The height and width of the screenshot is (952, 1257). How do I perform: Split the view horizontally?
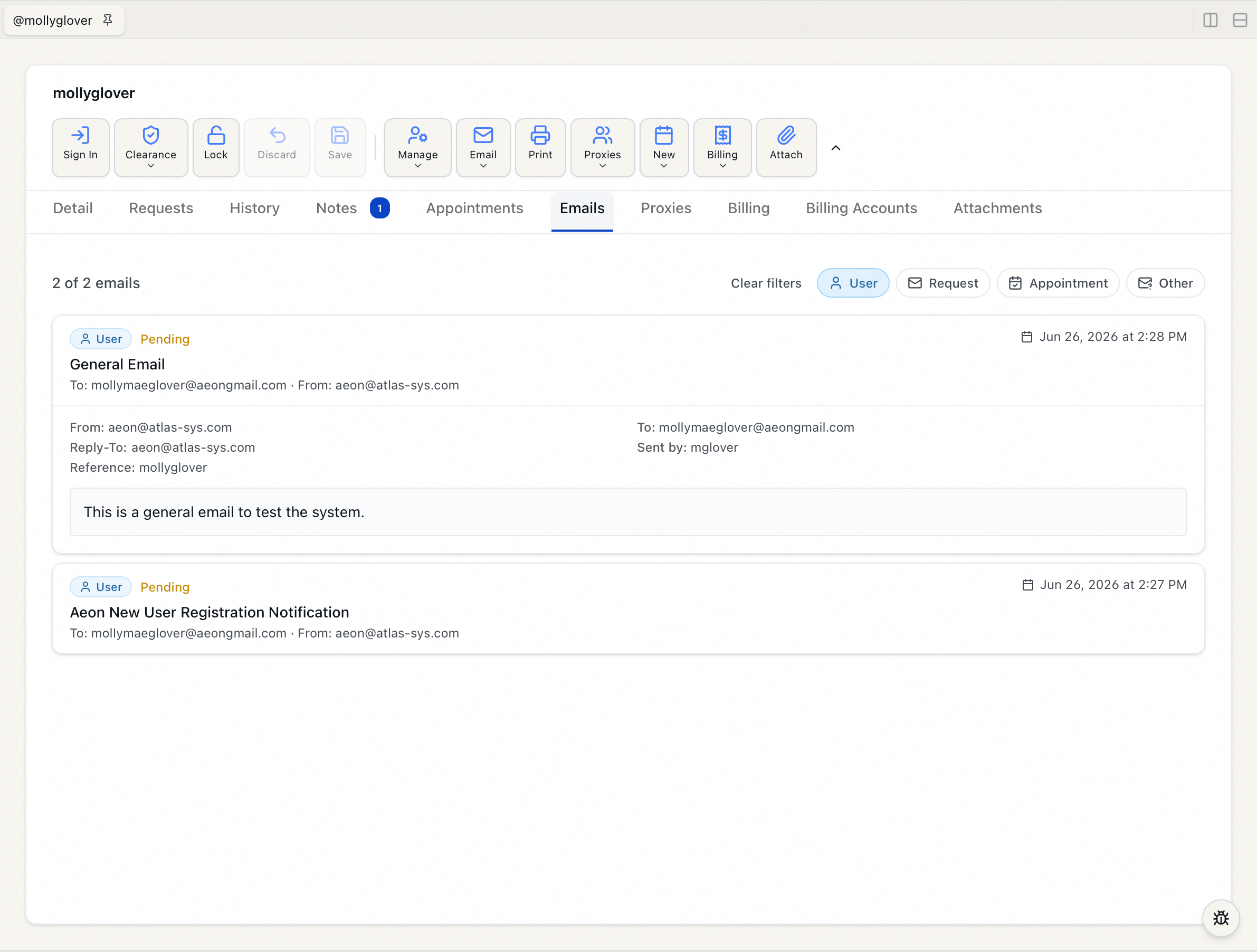(1240, 20)
